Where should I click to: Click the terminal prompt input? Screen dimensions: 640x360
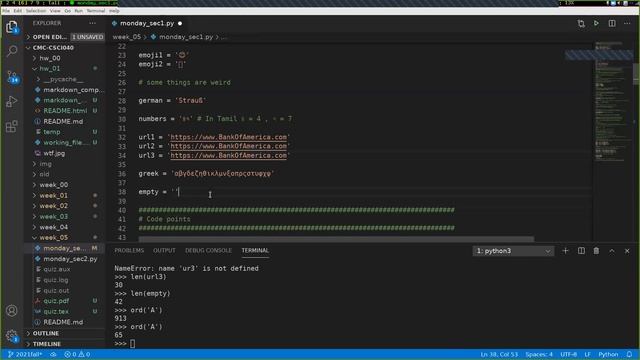coord(132,344)
